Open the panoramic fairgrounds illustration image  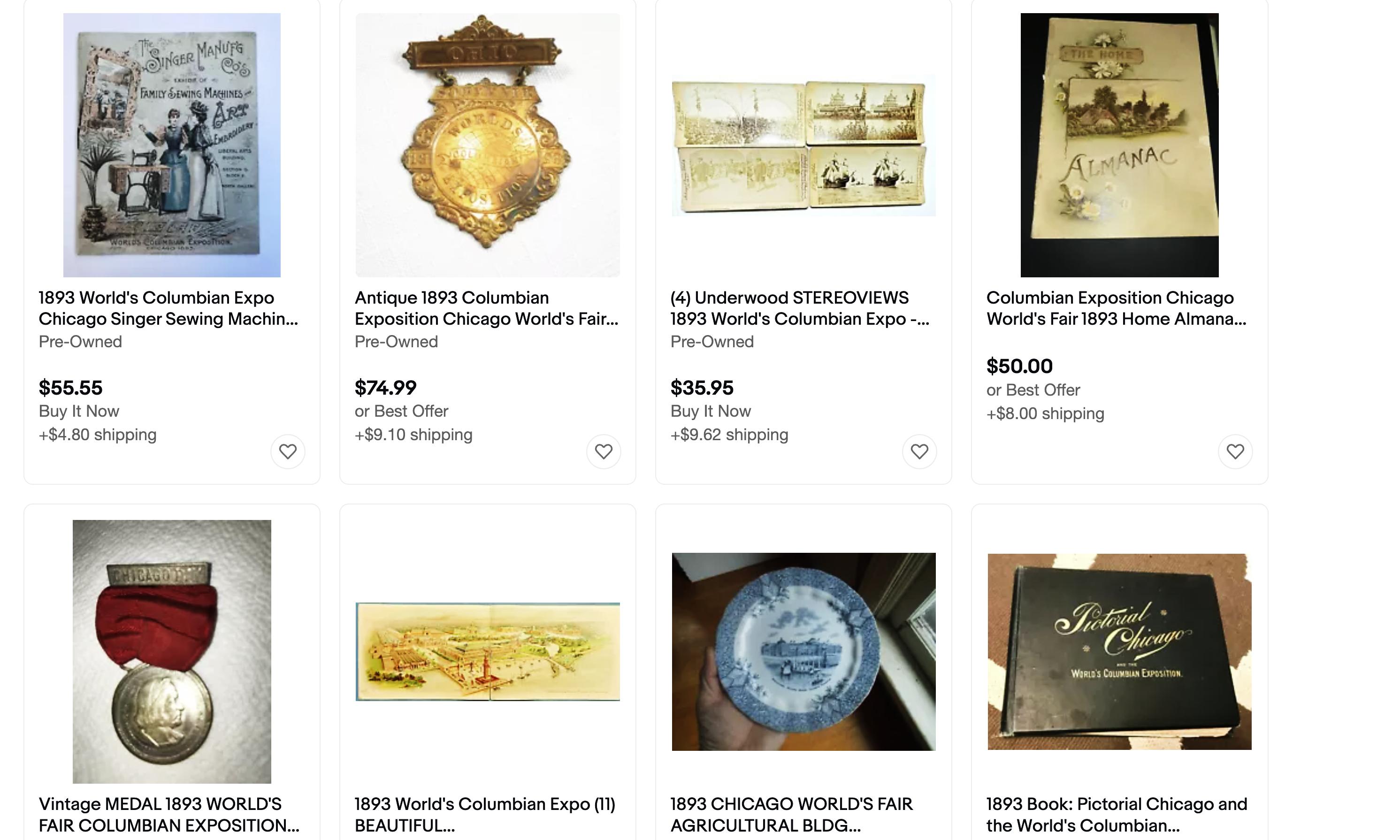[x=488, y=651]
